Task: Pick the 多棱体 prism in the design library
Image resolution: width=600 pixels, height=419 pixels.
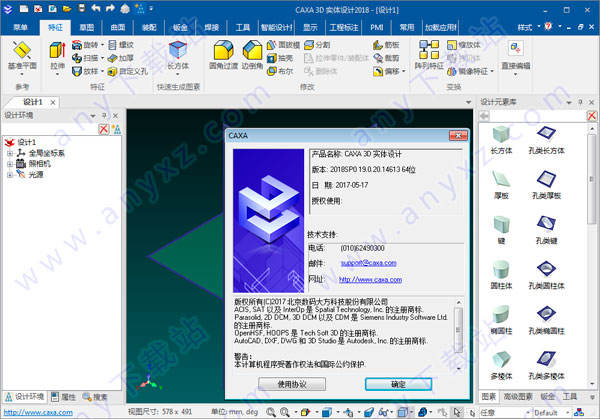Action: coord(501,365)
